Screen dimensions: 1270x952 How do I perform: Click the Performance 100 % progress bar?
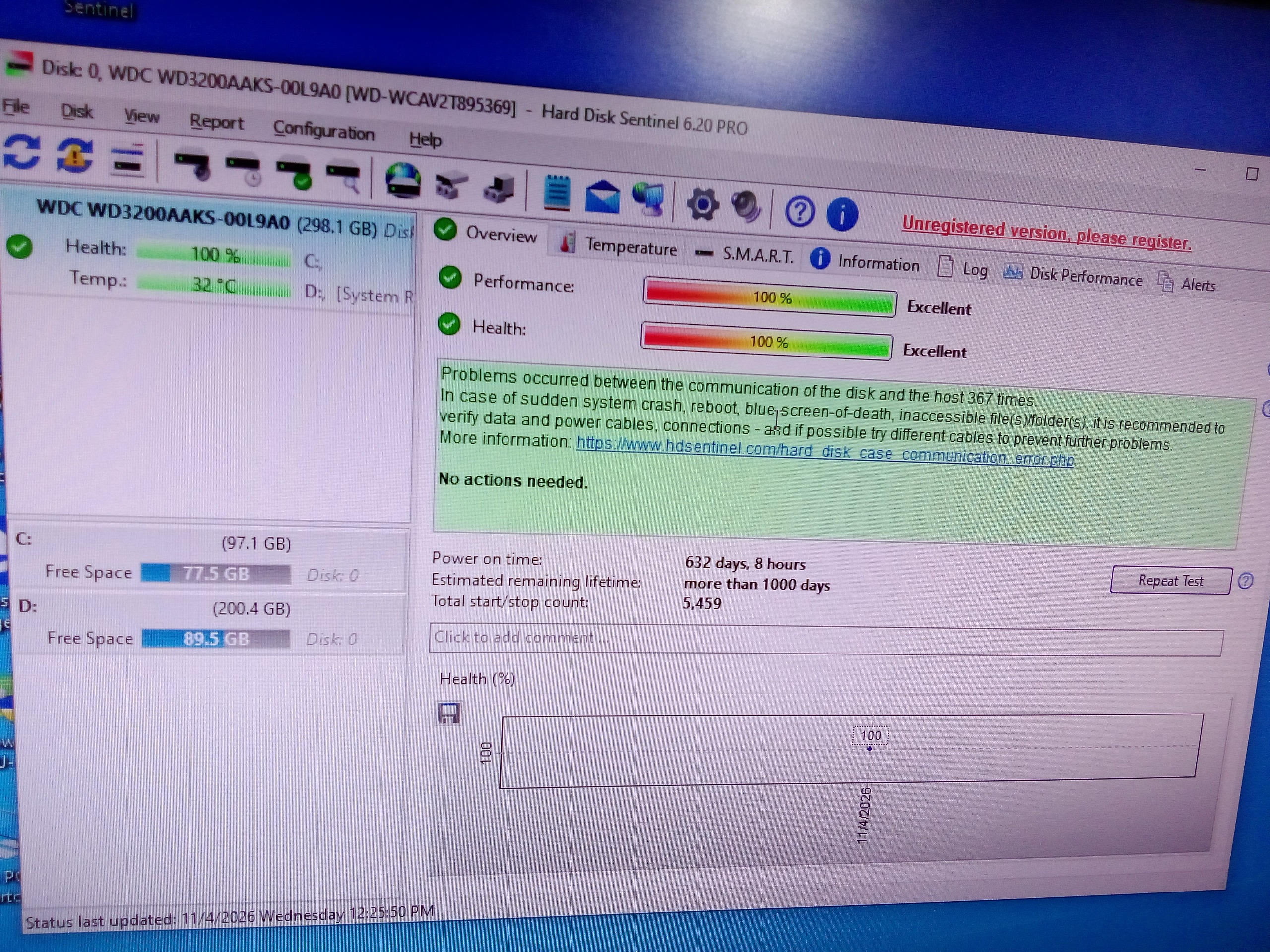[x=769, y=297]
